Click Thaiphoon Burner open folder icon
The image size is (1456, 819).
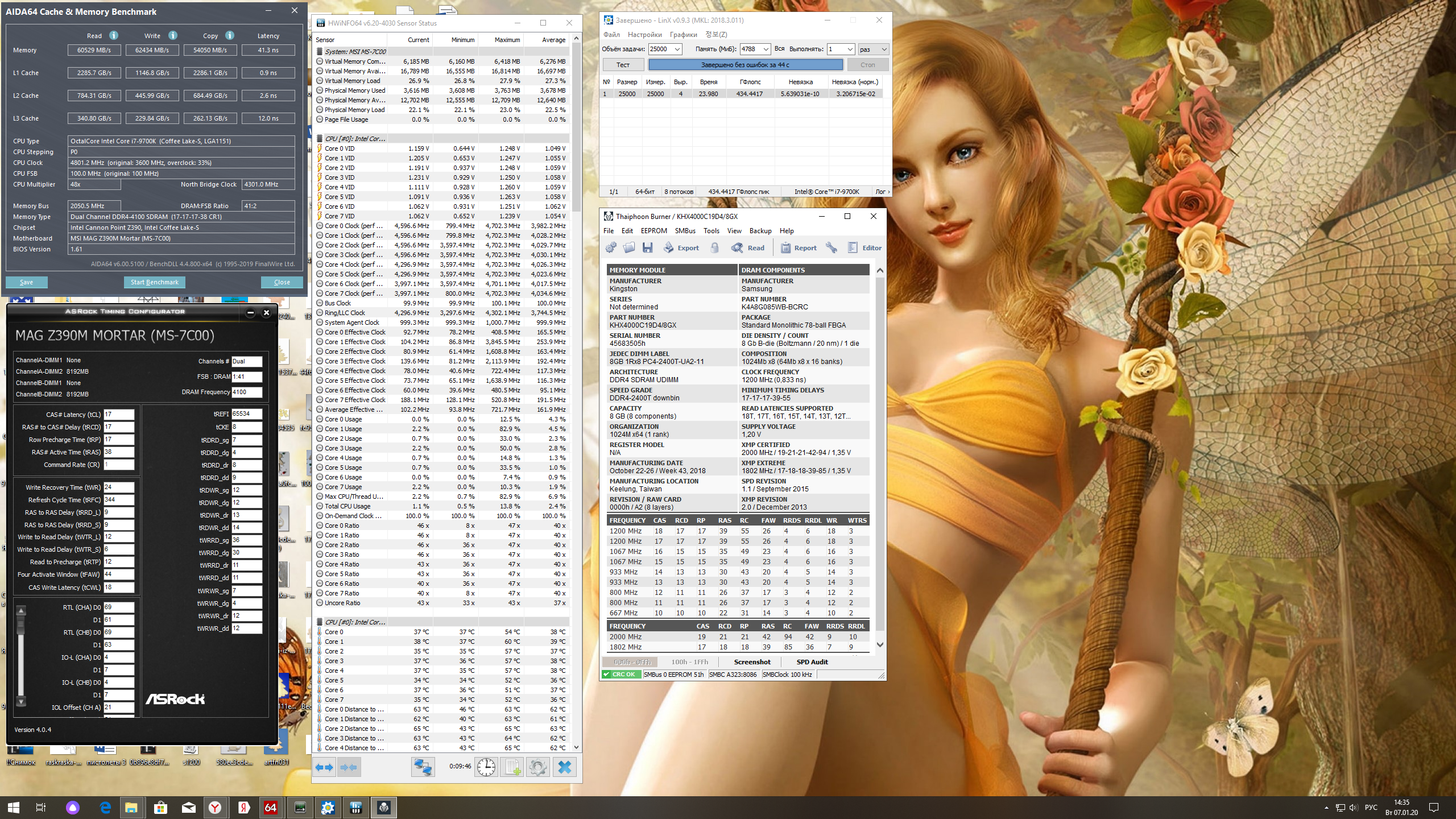pos(628,247)
